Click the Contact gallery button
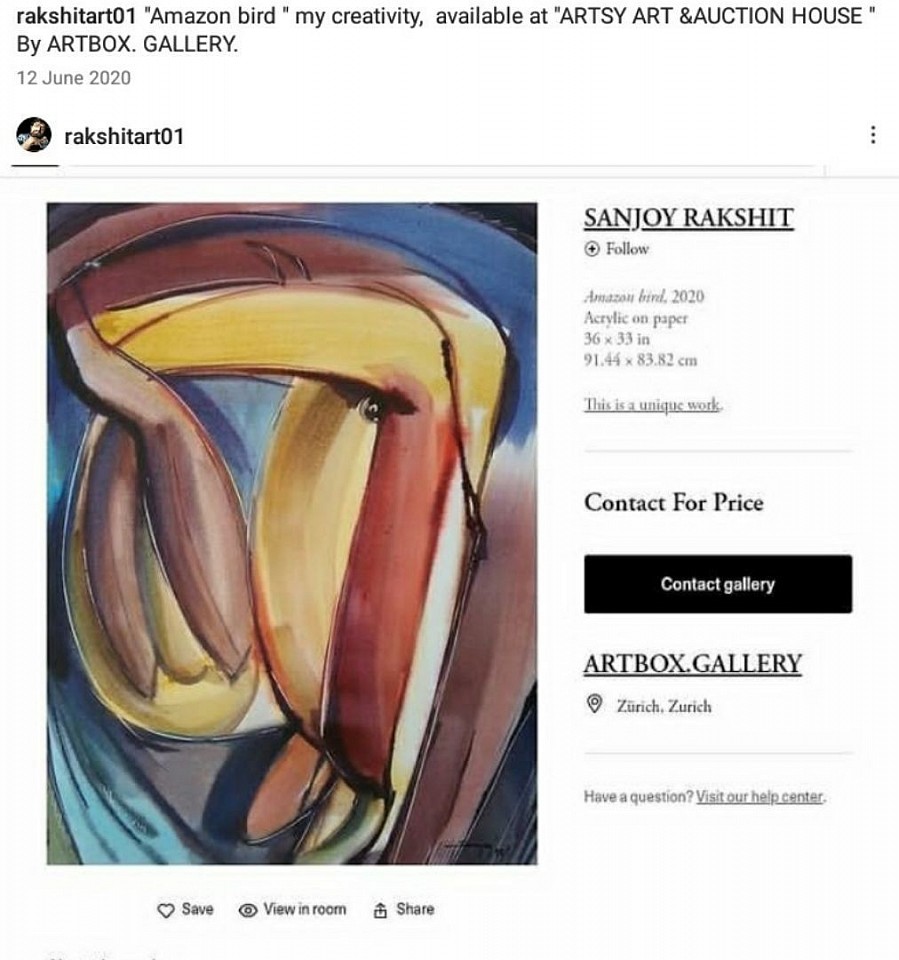 (718, 583)
